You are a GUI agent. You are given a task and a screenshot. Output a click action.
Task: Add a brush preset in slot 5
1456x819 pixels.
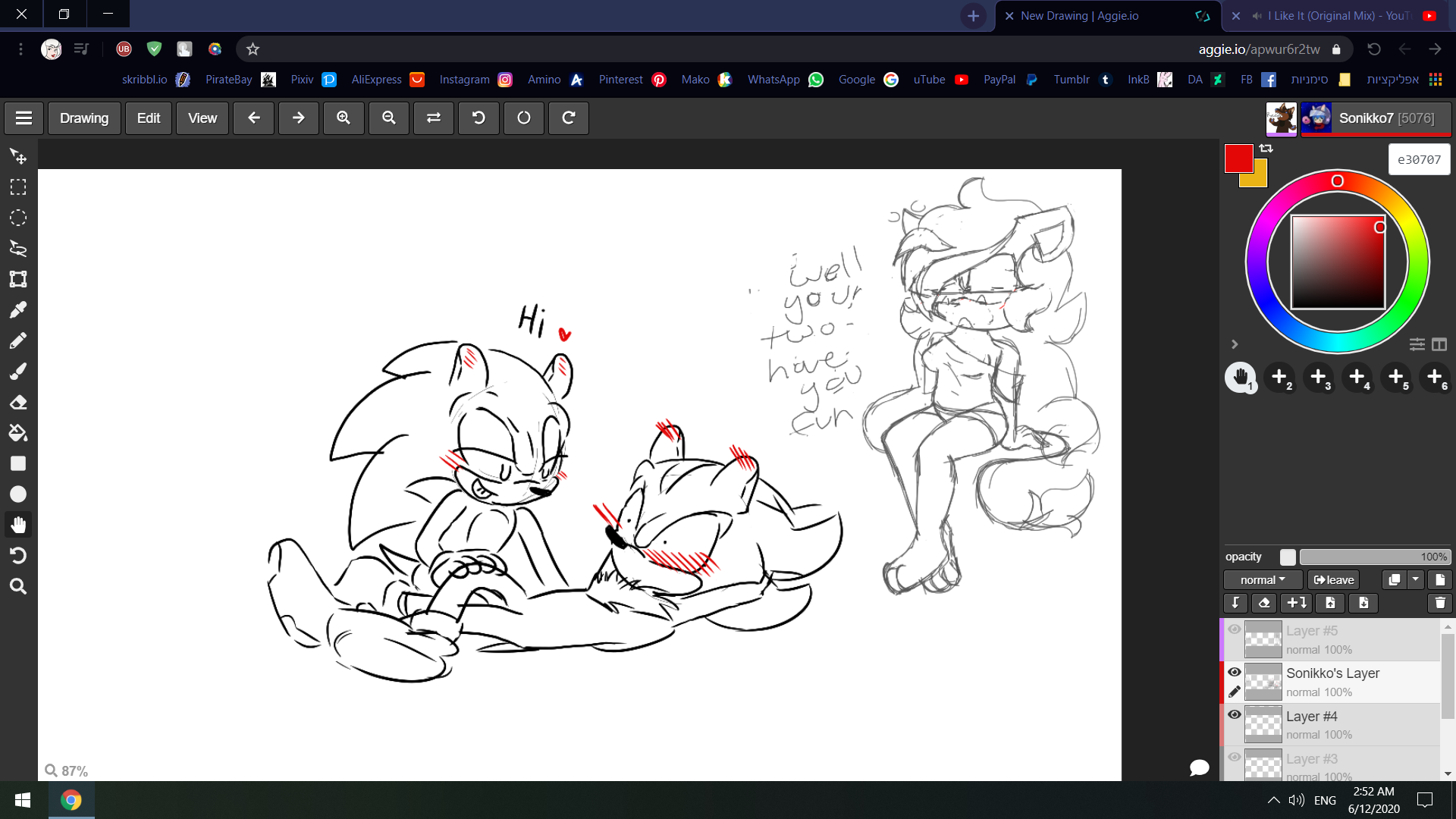(1396, 377)
